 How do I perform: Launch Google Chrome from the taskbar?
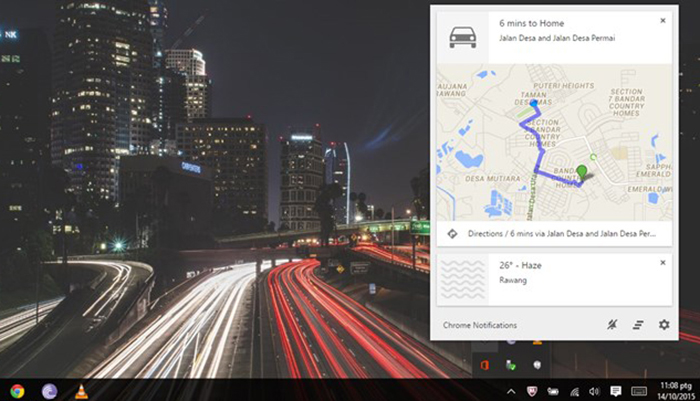click(17, 390)
